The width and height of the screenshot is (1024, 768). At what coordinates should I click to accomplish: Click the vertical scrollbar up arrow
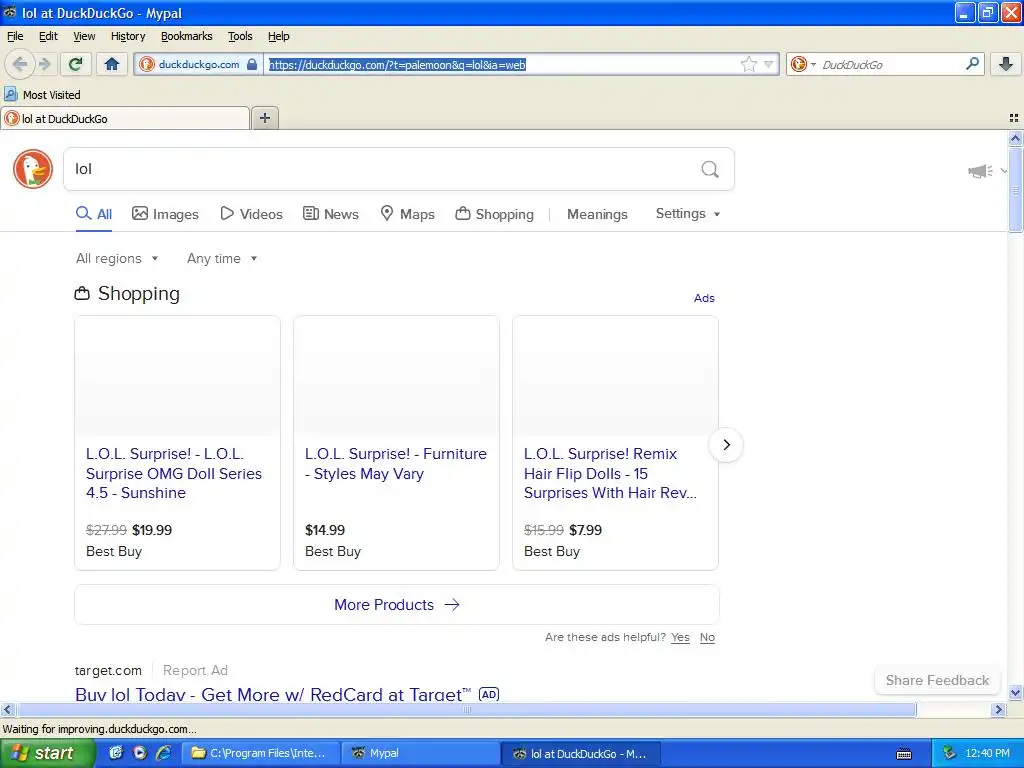tap(1015, 138)
